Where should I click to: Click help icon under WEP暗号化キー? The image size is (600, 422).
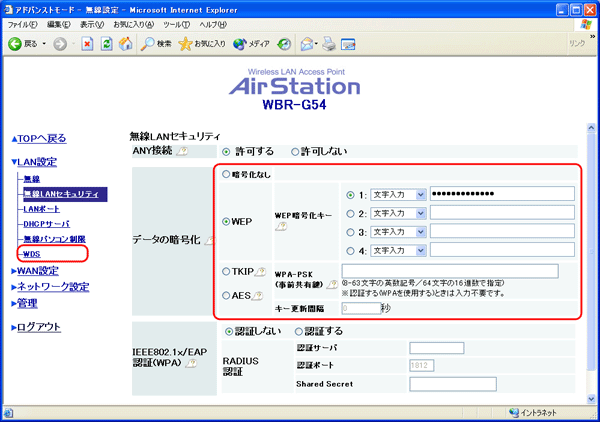point(281,227)
